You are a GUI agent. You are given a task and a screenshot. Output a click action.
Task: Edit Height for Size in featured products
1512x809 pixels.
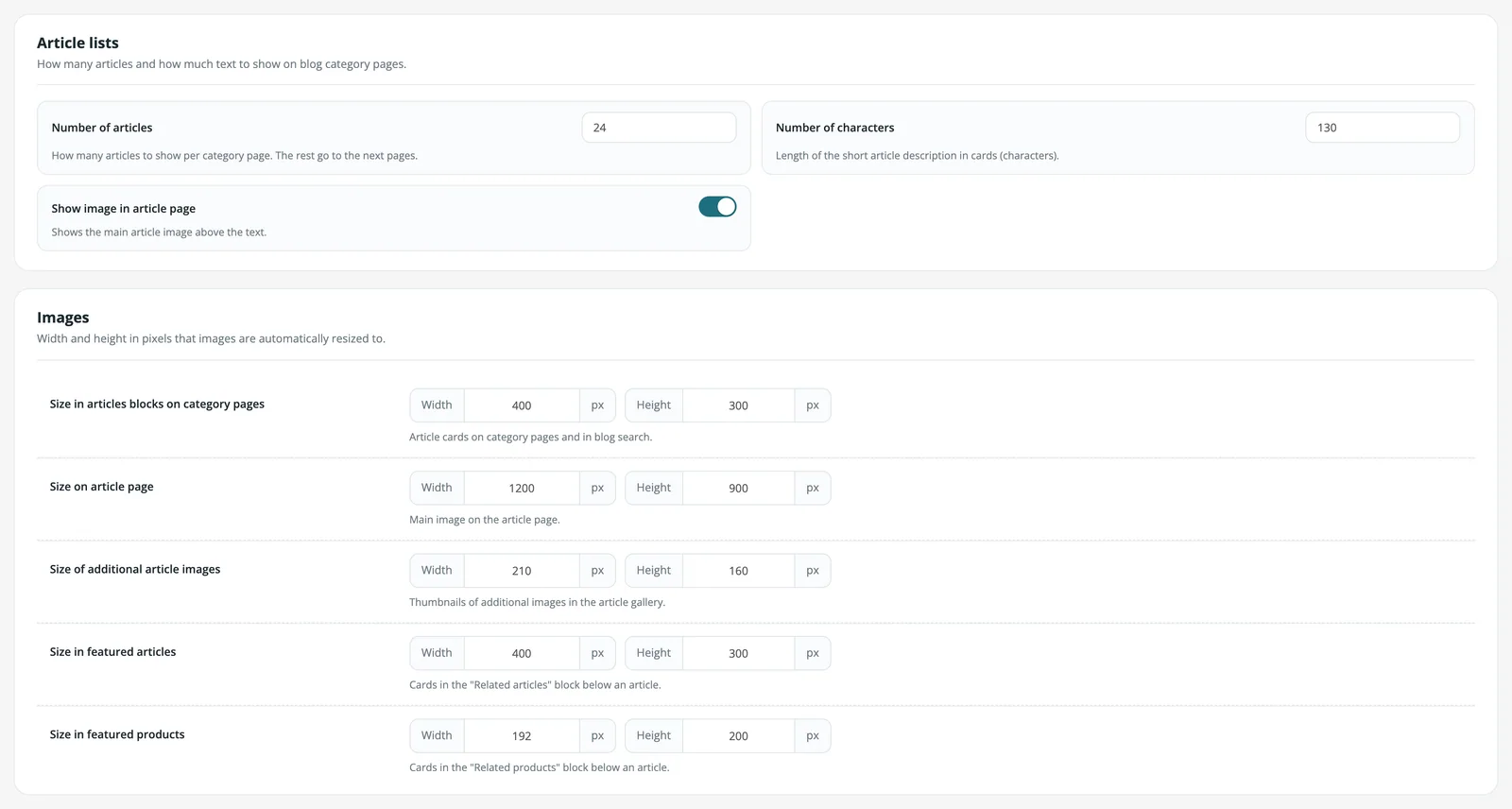point(738,735)
